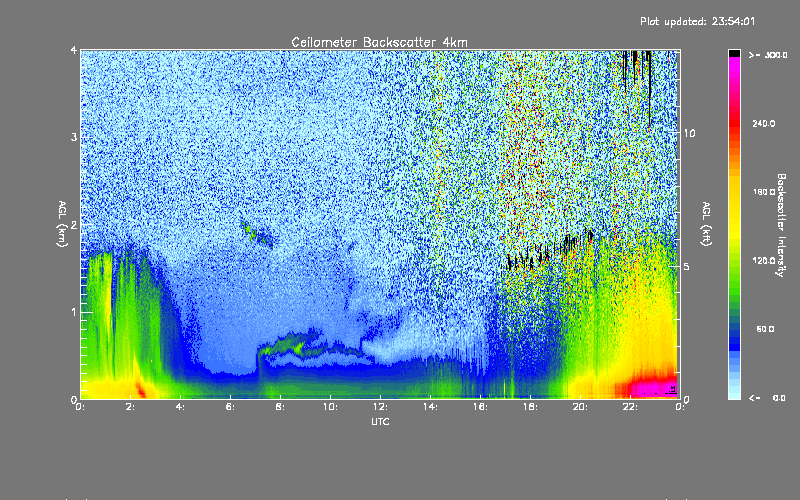Click the '180.0' colorbar value
This screenshot has width=800, height=500.
(764, 192)
